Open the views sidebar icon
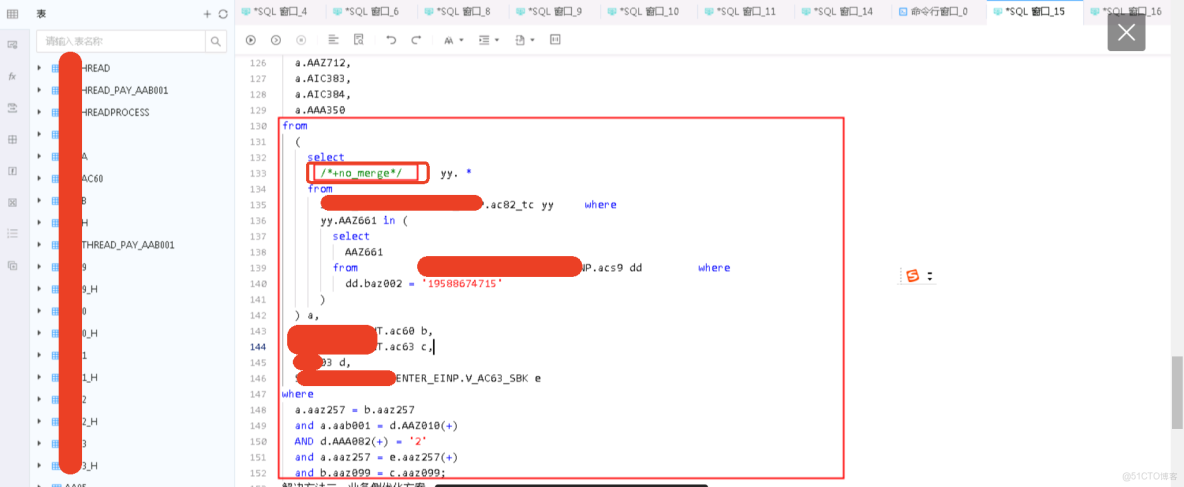This screenshot has width=1184, height=487. [12, 45]
